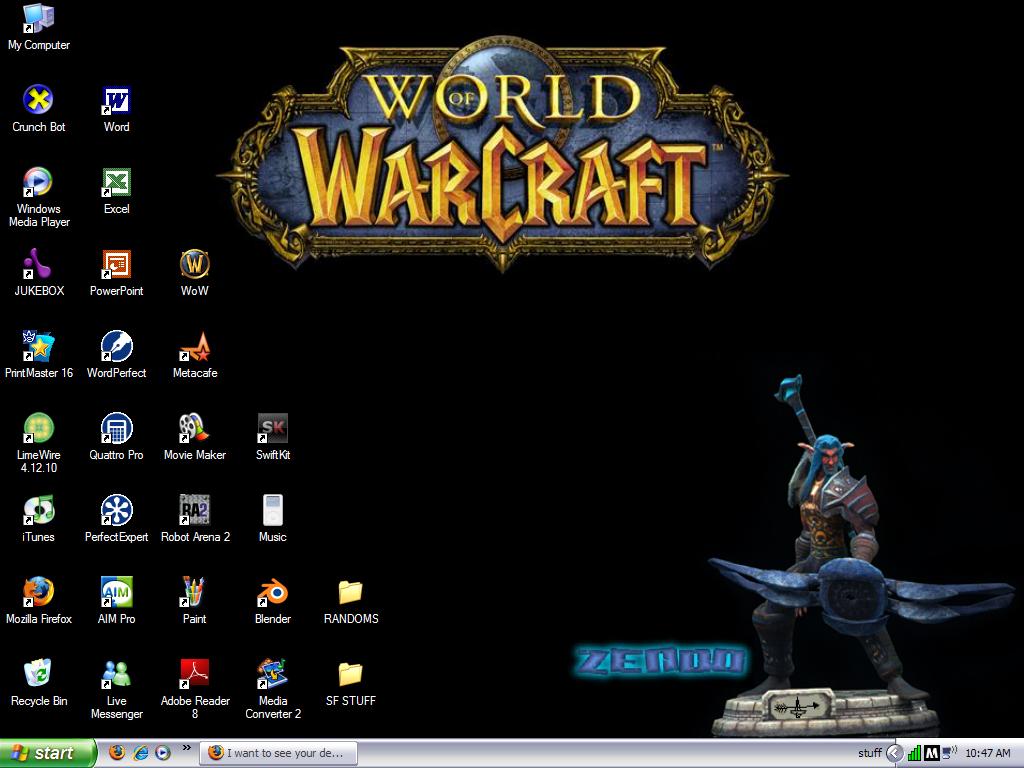Click the taskbar clock showing 10:47 AM
Viewport: 1024px width, 768px height.
(987, 753)
